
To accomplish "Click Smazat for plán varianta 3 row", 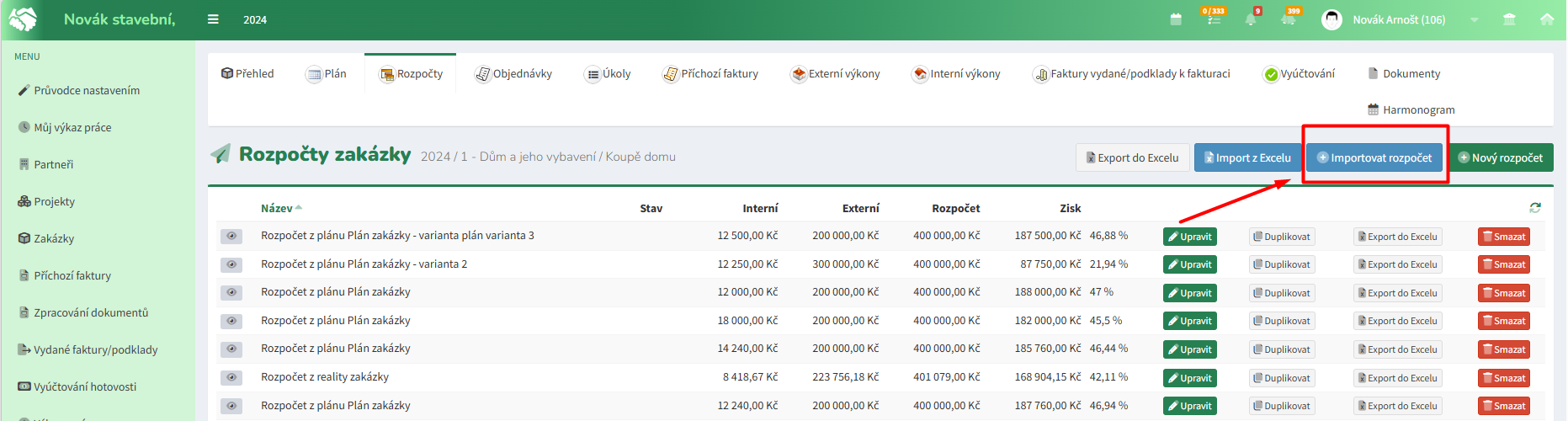I will coord(1503,237).
